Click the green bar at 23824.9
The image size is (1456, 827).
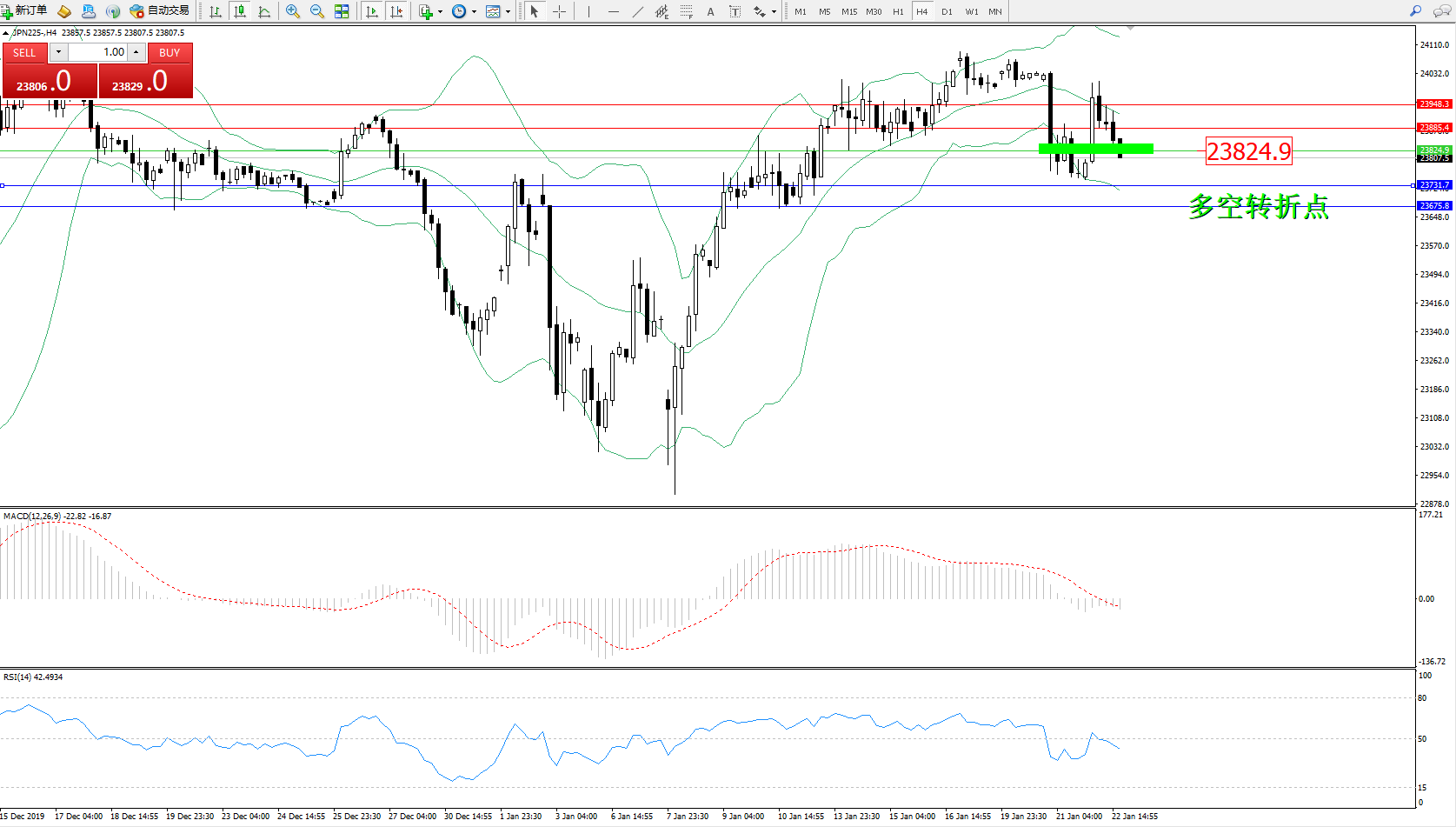(1095, 149)
